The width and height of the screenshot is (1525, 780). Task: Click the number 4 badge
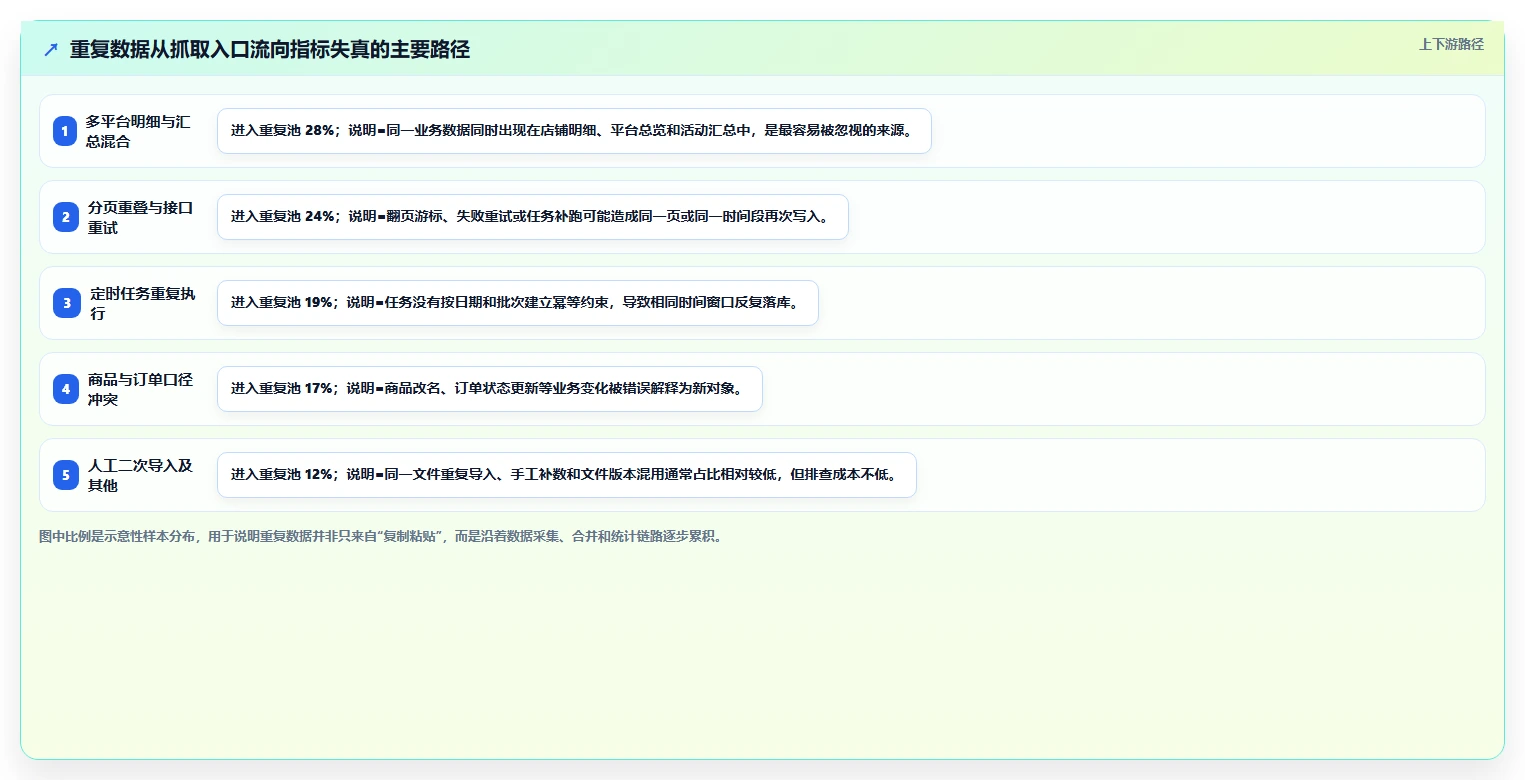[x=66, y=389]
